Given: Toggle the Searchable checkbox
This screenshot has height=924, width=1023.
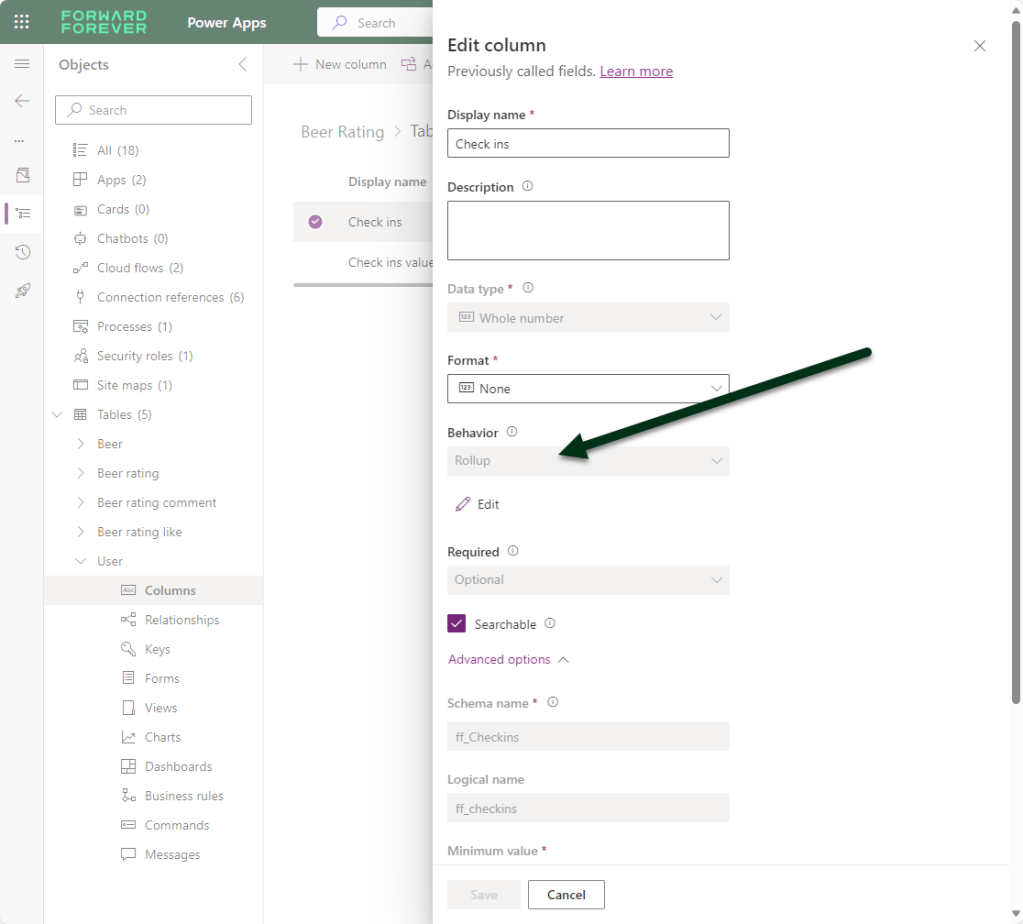Looking at the screenshot, I should [457, 624].
